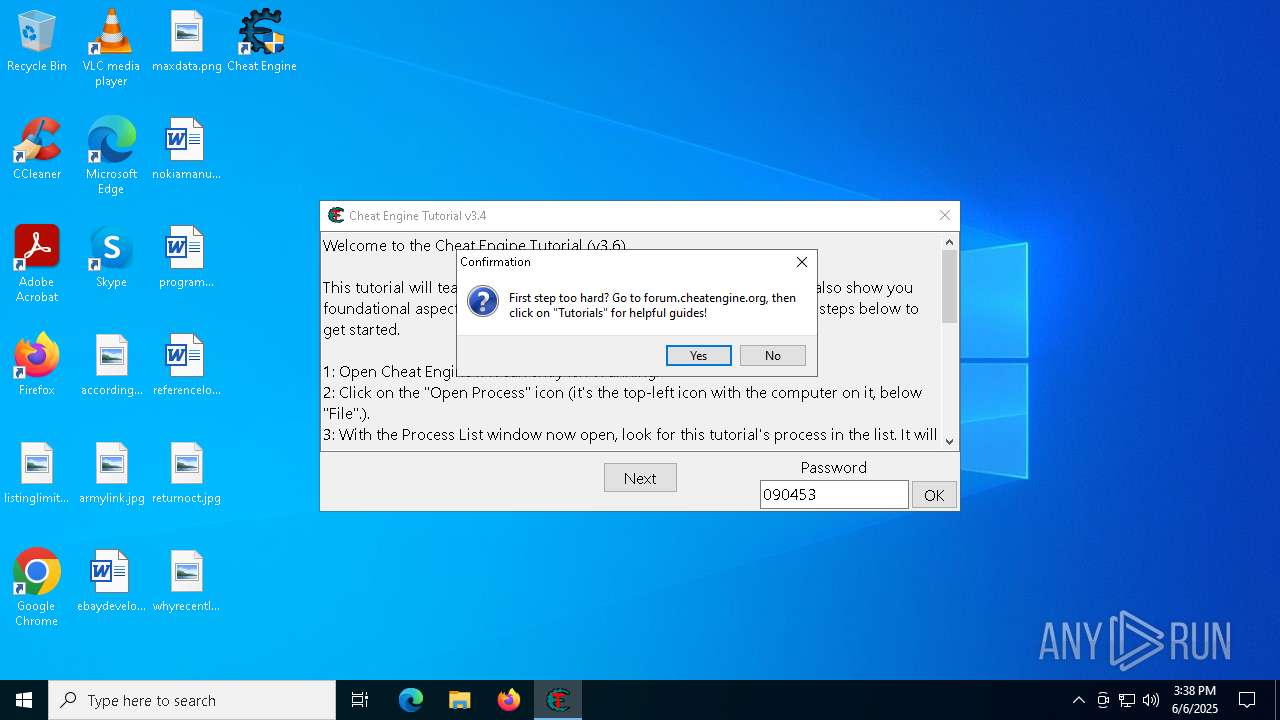The width and height of the screenshot is (1280, 720).
Task: Select the Cheat Engine desktop shortcut
Action: (x=262, y=41)
